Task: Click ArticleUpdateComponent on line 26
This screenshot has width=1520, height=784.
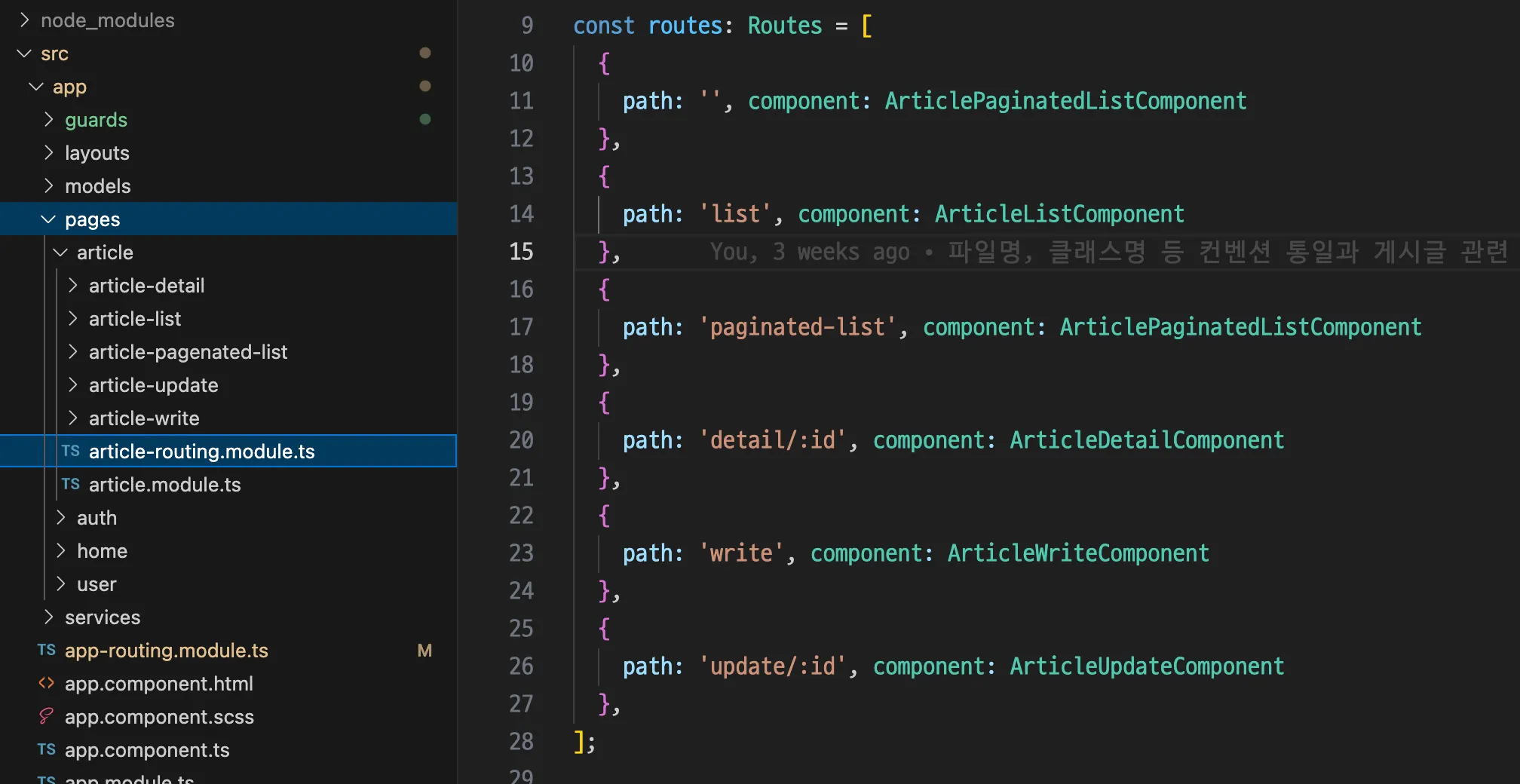Action: click(1147, 666)
